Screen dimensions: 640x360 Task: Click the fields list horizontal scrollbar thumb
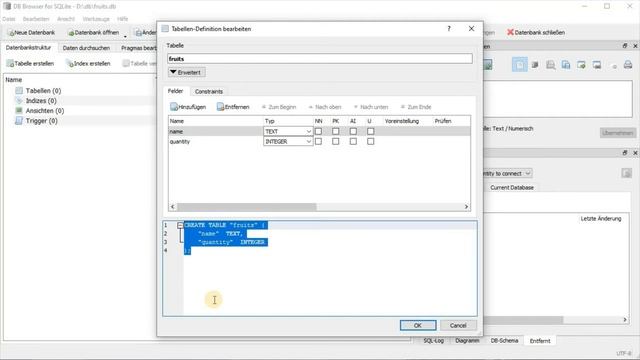coord(247,207)
